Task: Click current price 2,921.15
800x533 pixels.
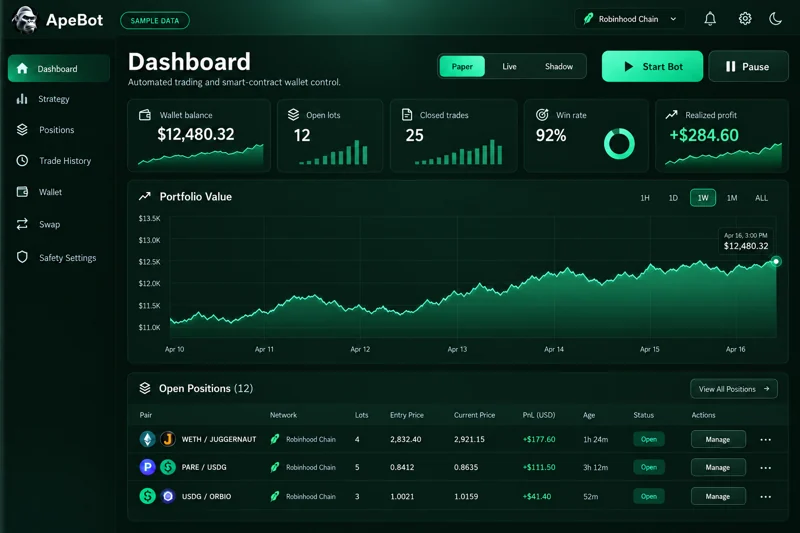Action: coord(469,439)
